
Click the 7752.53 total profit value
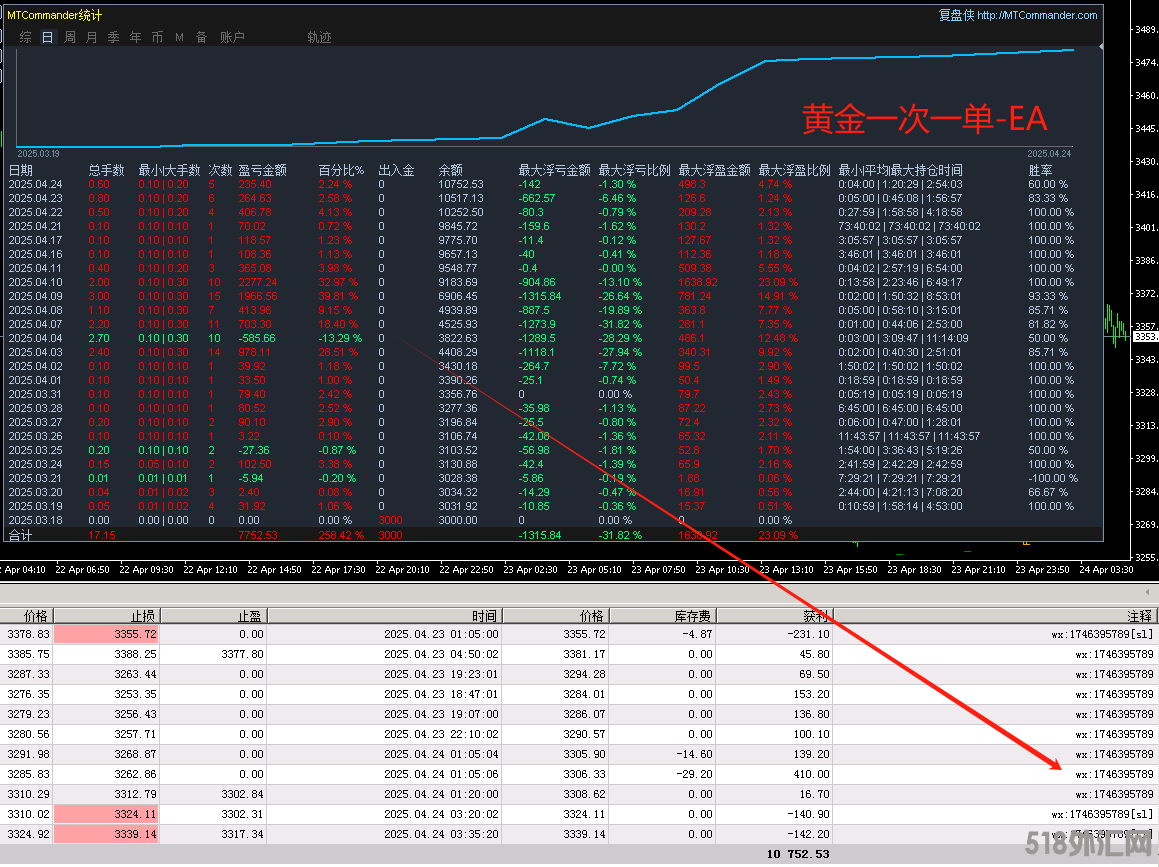pos(257,535)
